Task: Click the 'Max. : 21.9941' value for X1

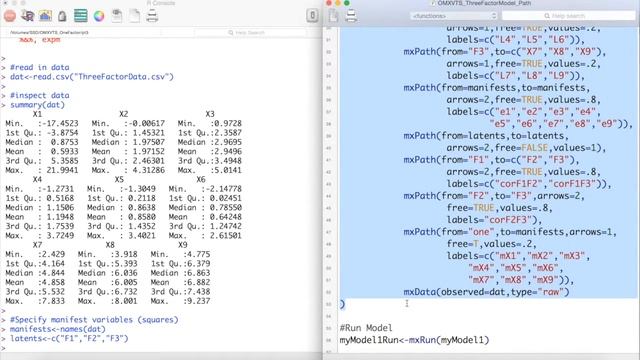Action: click(x=42, y=170)
